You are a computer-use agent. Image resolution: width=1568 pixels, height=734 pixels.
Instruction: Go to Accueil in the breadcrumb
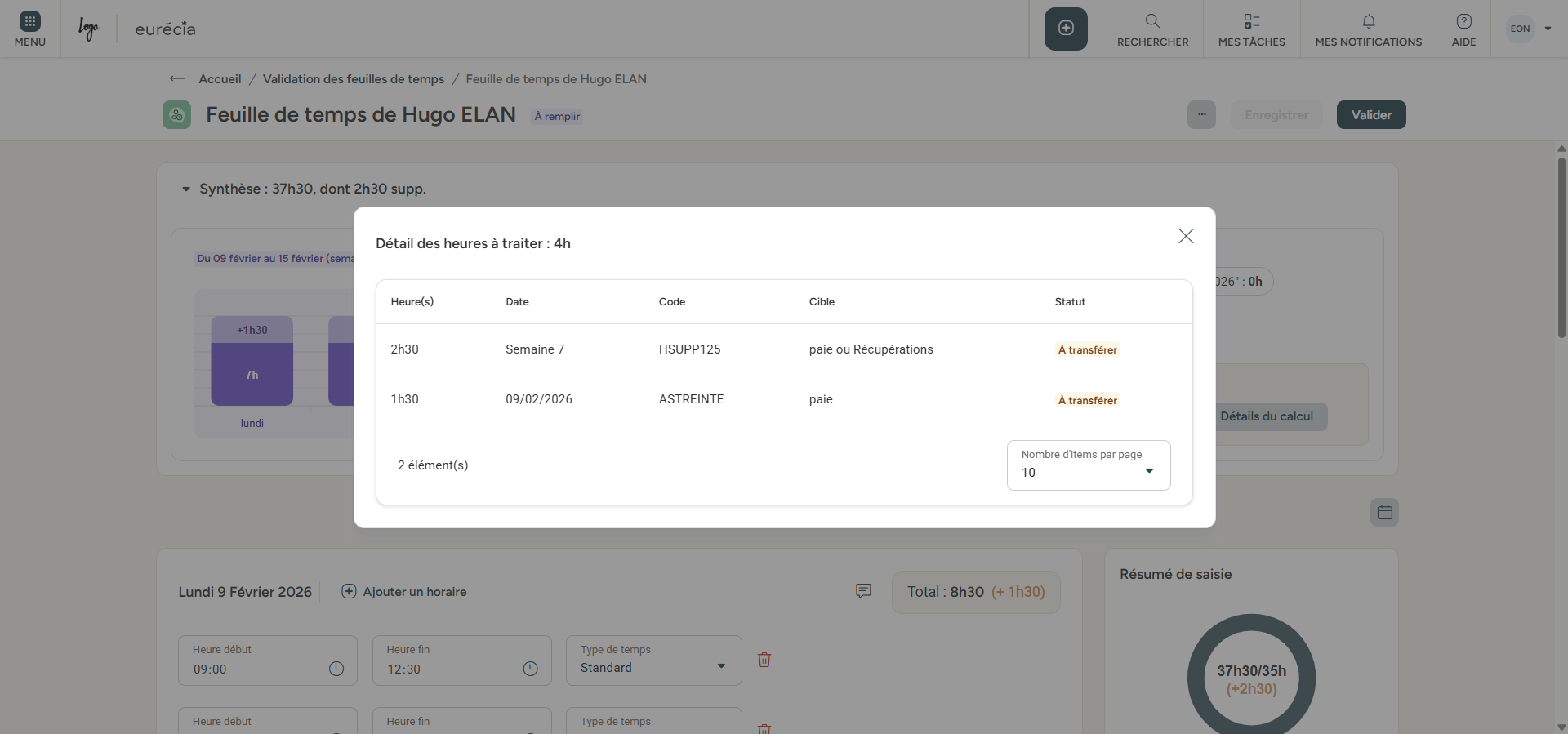tap(220, 79)
